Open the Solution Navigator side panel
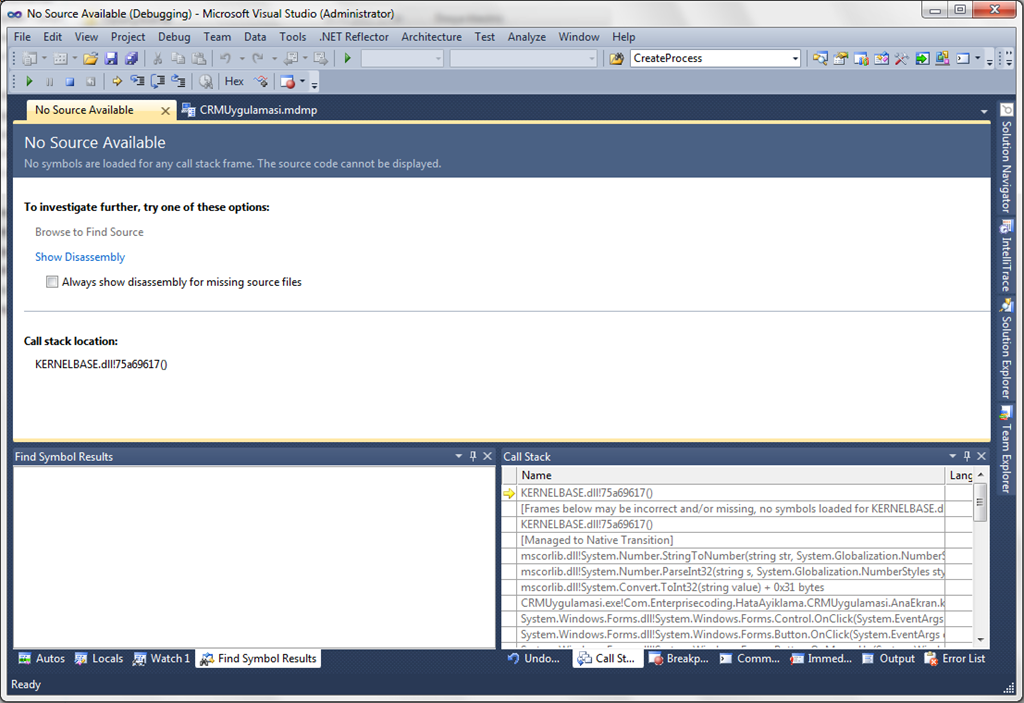The height and width of the screenshot is (703, 1024). click(1006, 159)
